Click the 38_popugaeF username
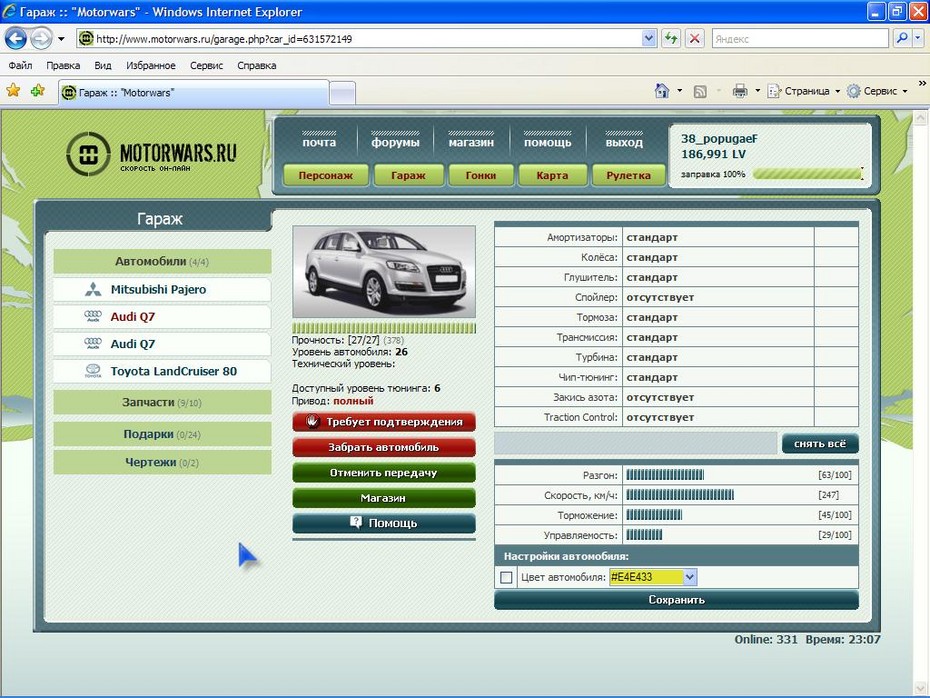The height and width of the screenshot is (698, 930). click(x=719, y=139)
